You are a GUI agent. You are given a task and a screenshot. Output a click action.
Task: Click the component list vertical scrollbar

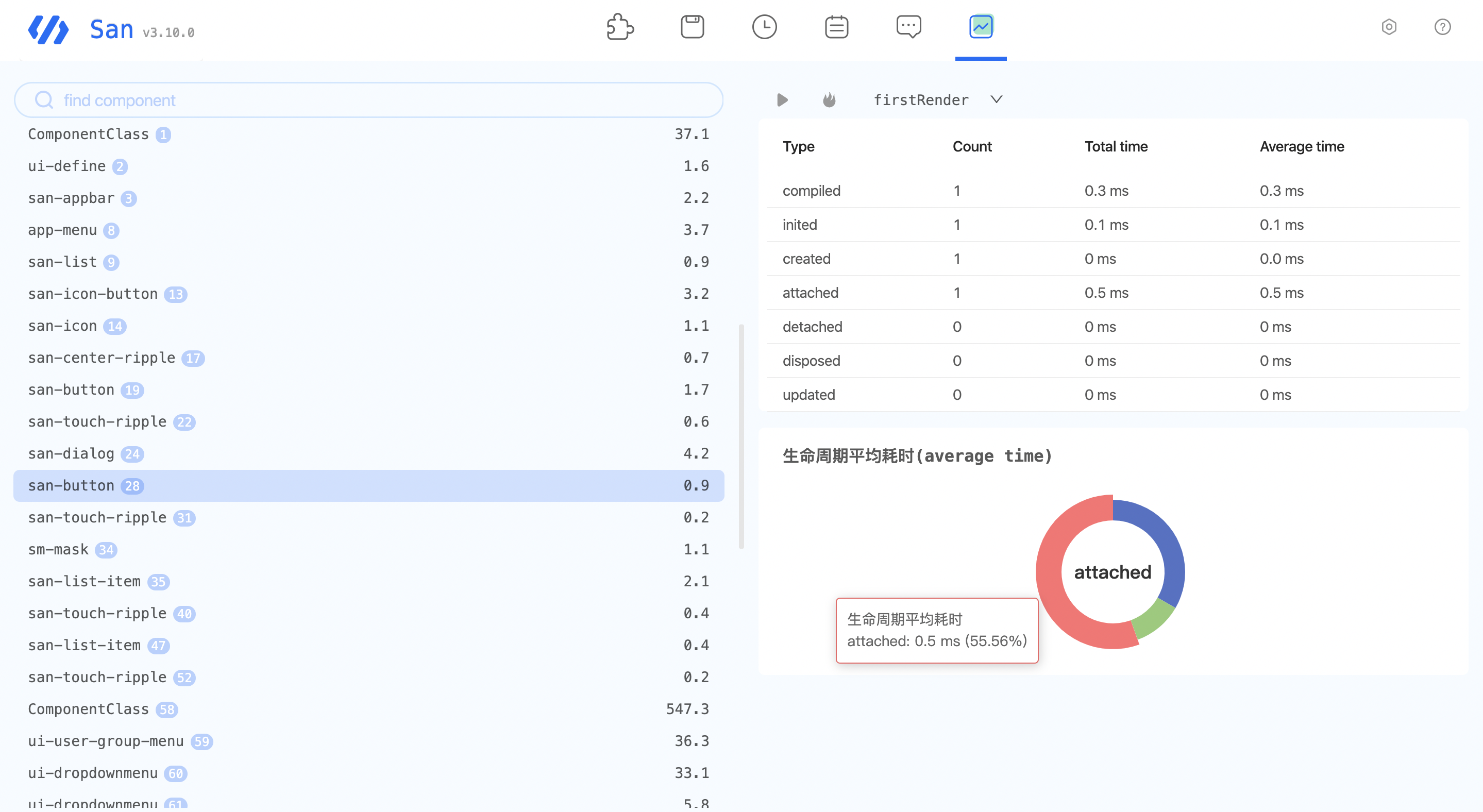[x=741, y=436]
